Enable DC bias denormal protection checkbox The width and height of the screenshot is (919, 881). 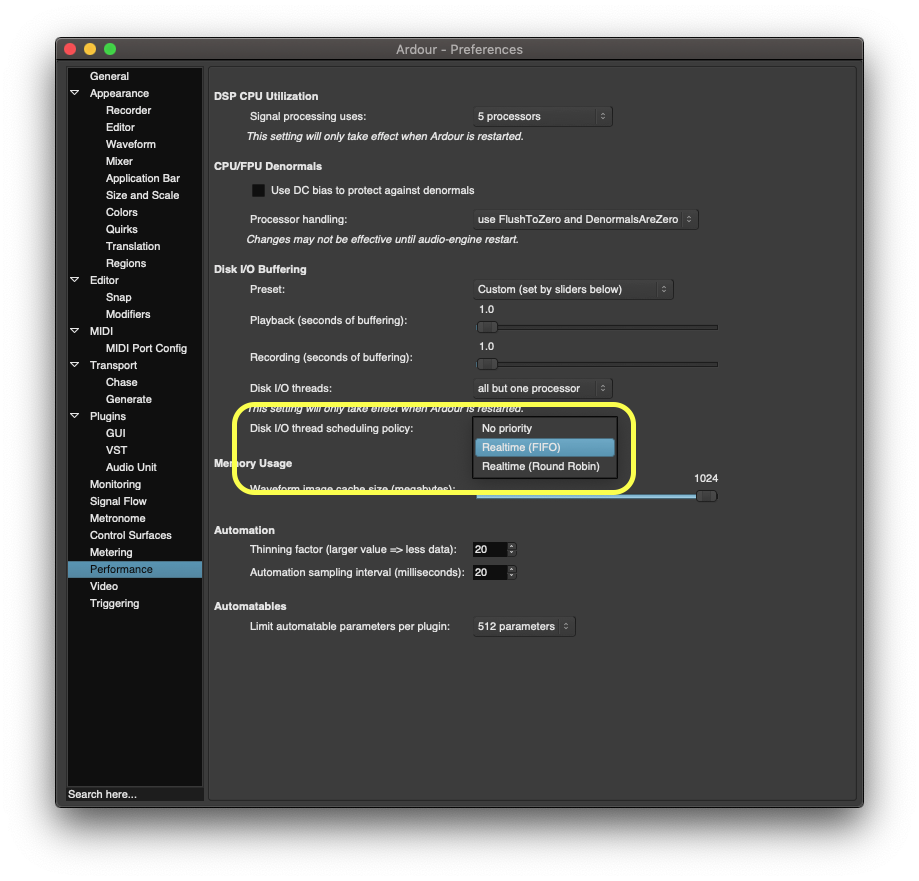(258, 190)
